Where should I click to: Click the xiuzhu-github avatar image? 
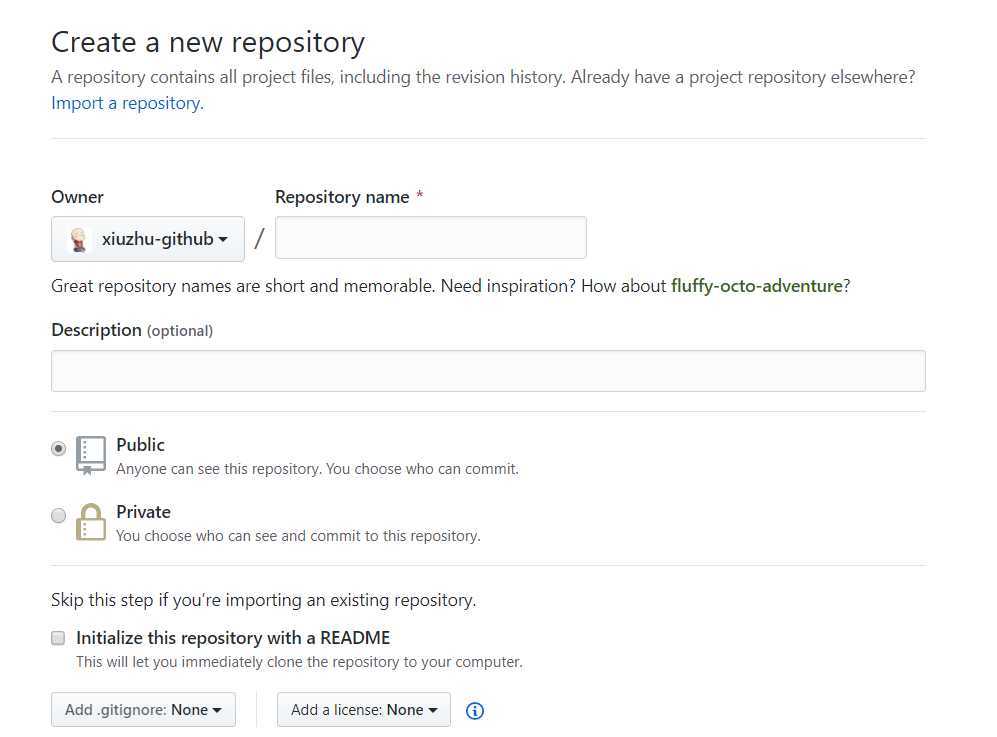click(x=79, y=240)
